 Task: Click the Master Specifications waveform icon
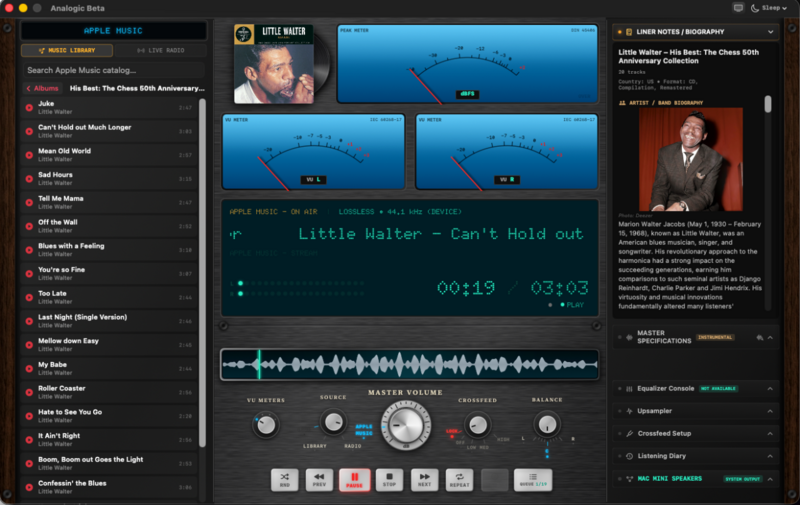pyautogui.click(x=629, y=337)
